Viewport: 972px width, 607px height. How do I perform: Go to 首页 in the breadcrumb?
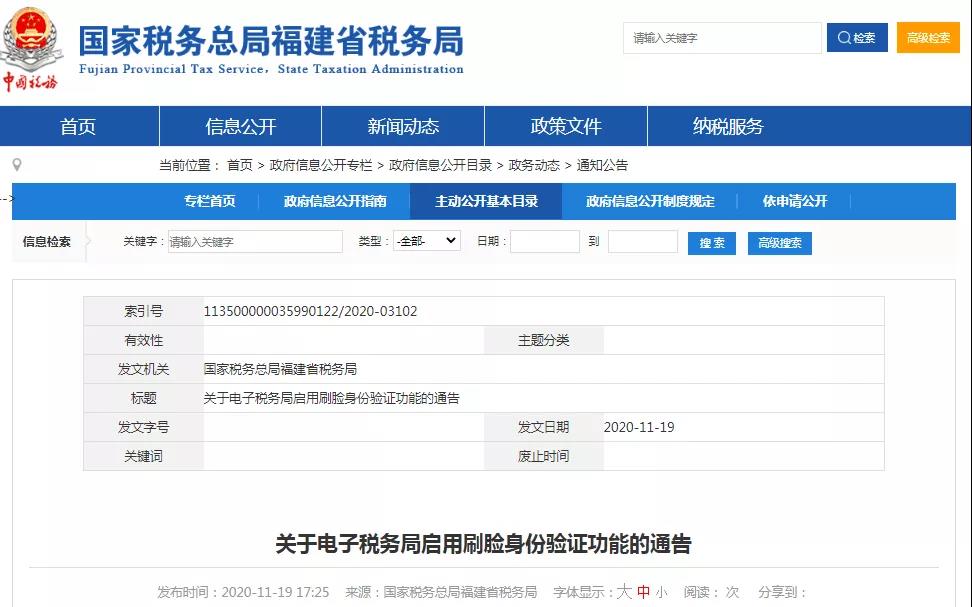pyautogui.click(x=240, y=165)
